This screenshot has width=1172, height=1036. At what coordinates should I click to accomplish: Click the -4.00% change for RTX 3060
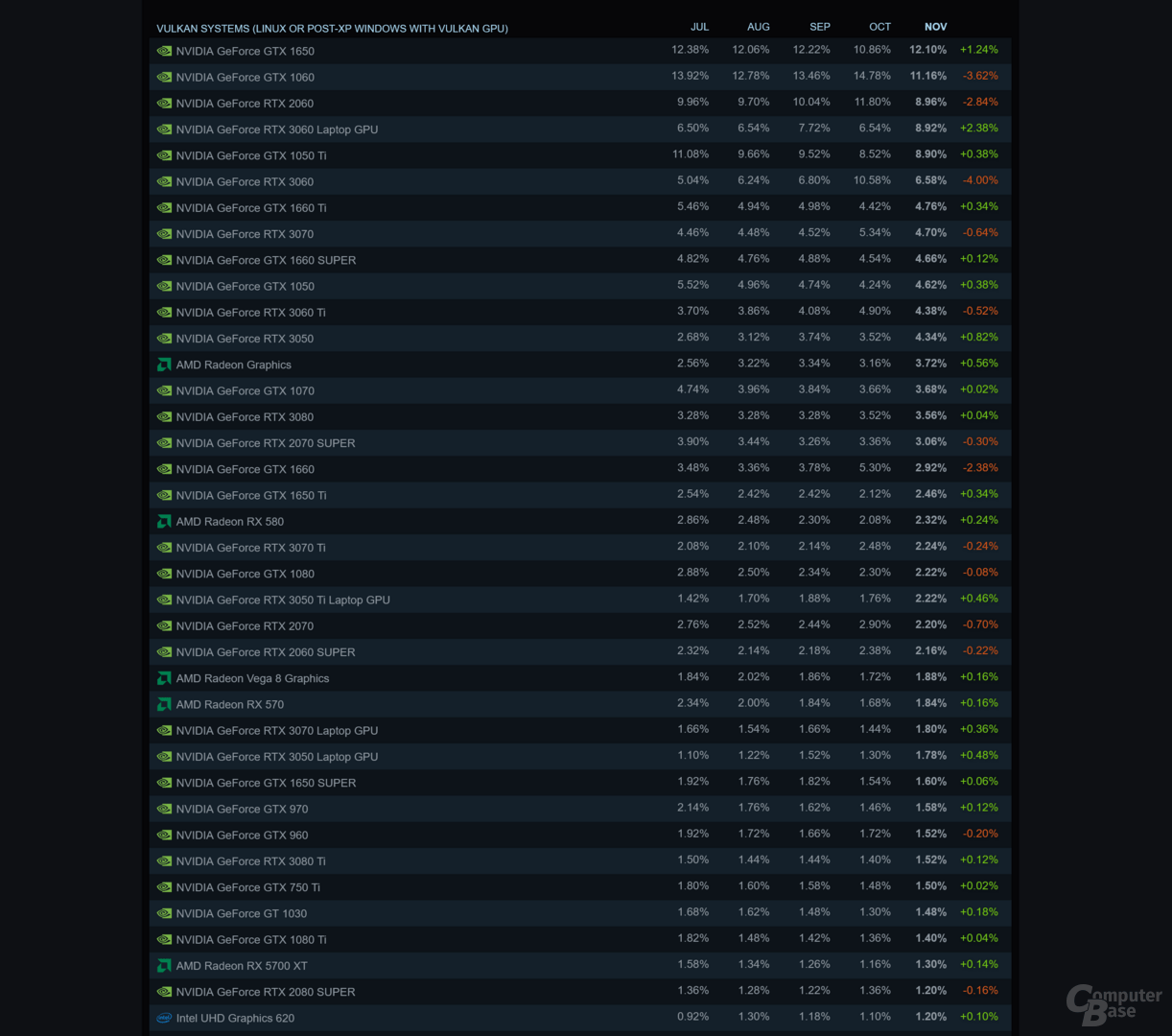[979, 180]
